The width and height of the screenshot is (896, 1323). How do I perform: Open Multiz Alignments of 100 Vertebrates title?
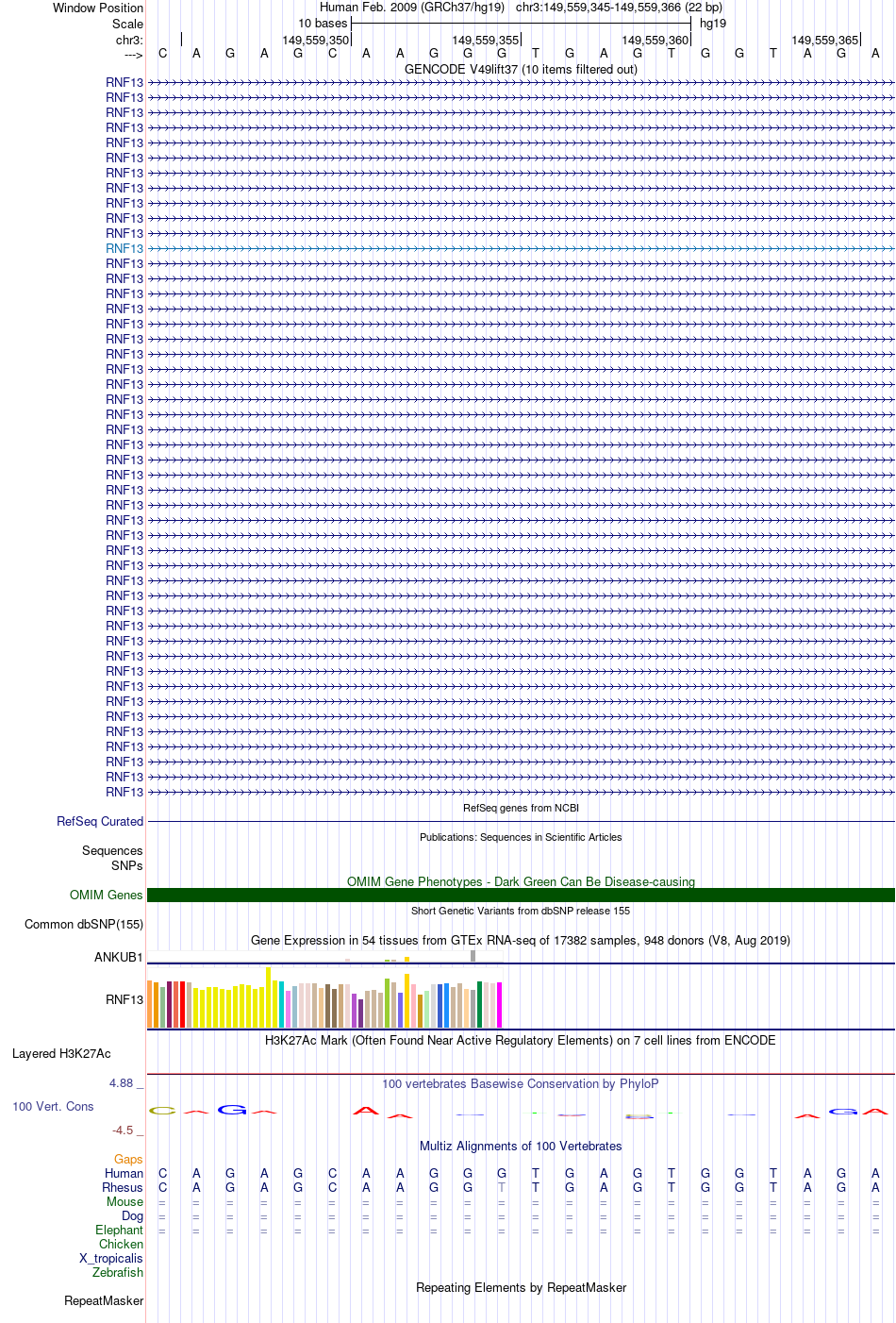pos(521,1146)
